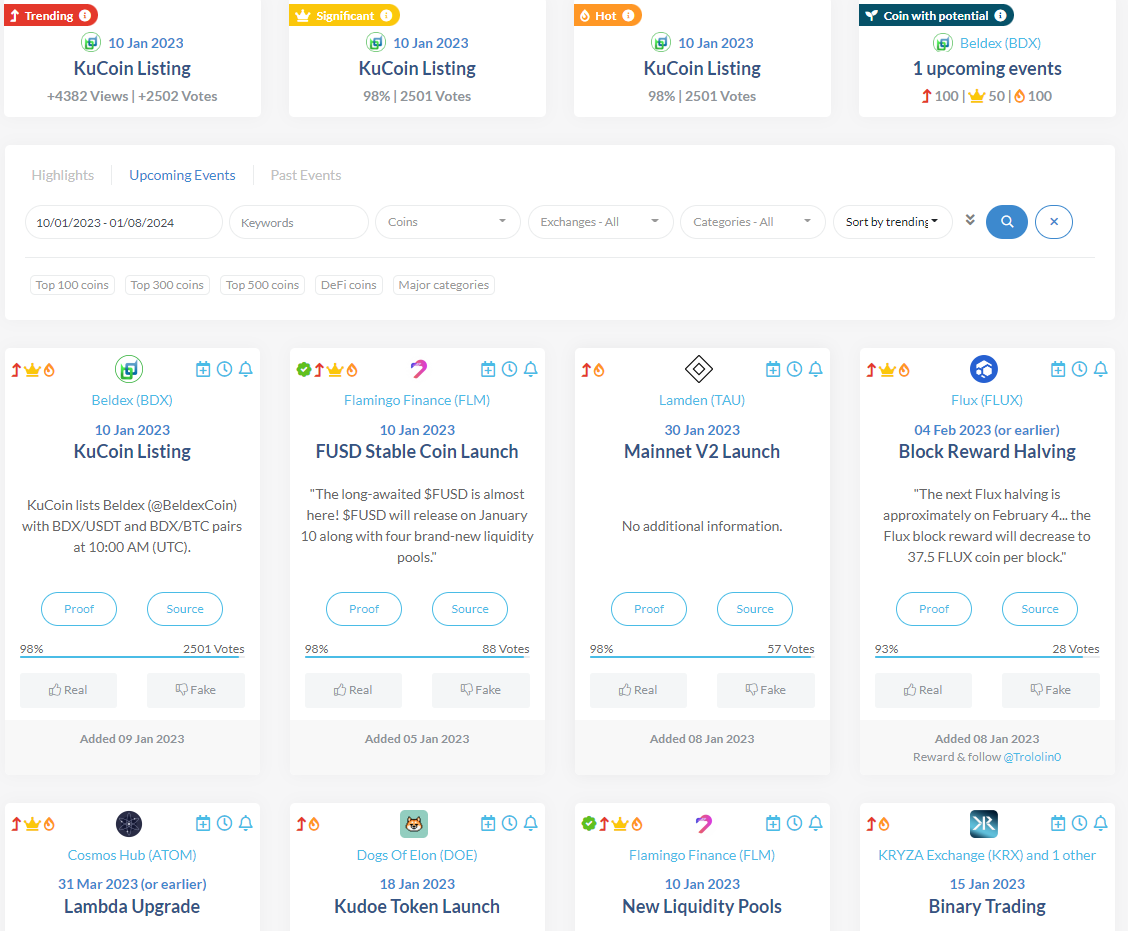Enable bell notification for Beldex KuCoin Listing
Viewport: 1128px width, 931px height.
[x=245, y=369]
